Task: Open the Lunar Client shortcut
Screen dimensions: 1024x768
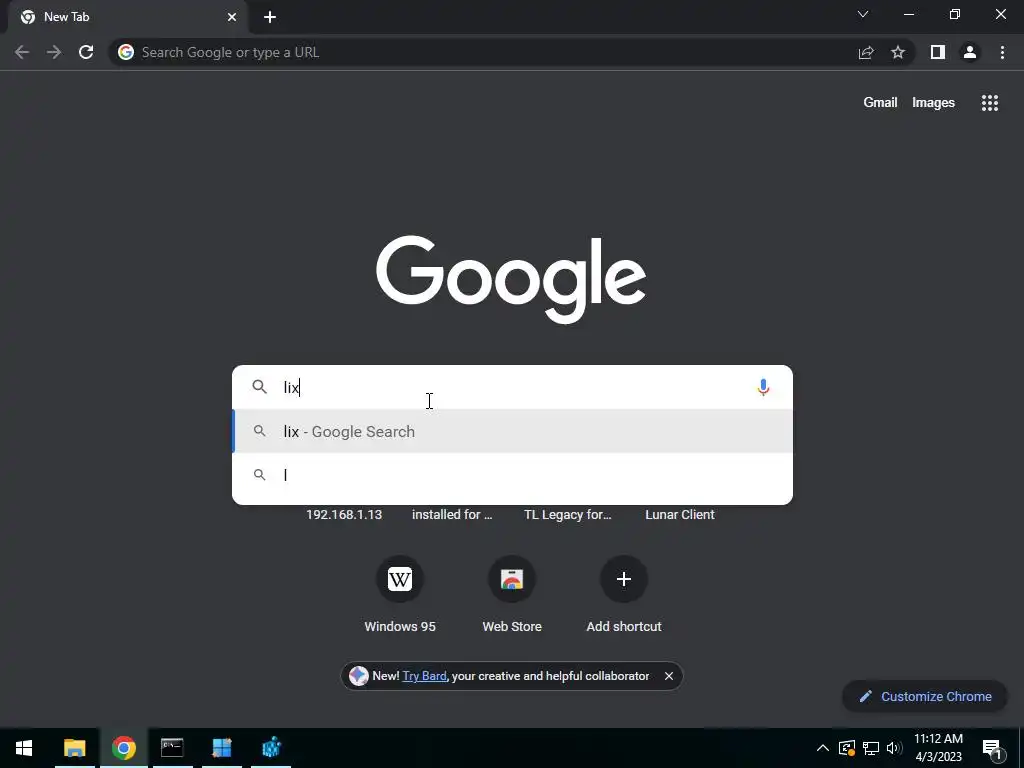Action: tap(680, 515)
